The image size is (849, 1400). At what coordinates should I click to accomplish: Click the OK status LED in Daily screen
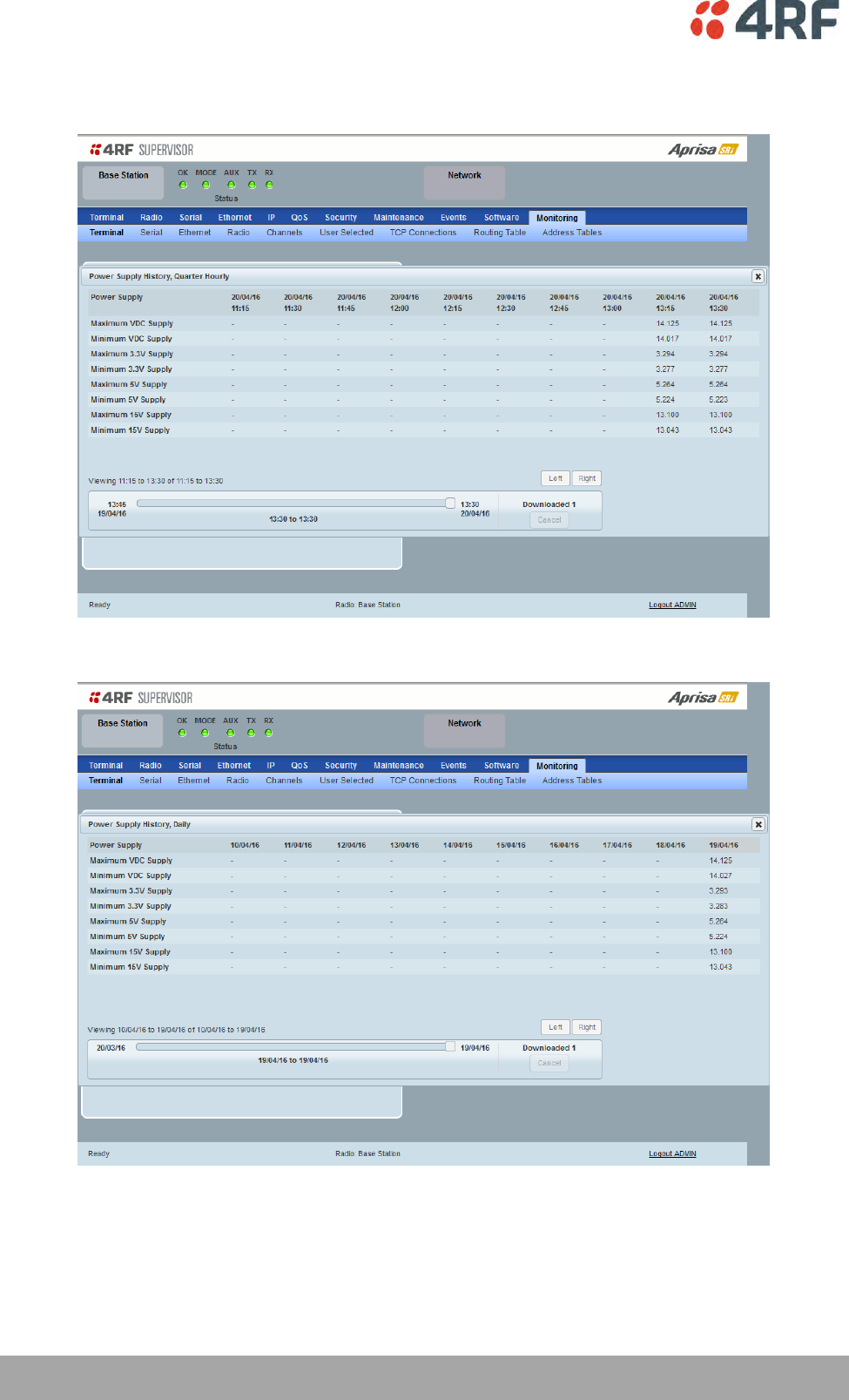coord(182,733)
